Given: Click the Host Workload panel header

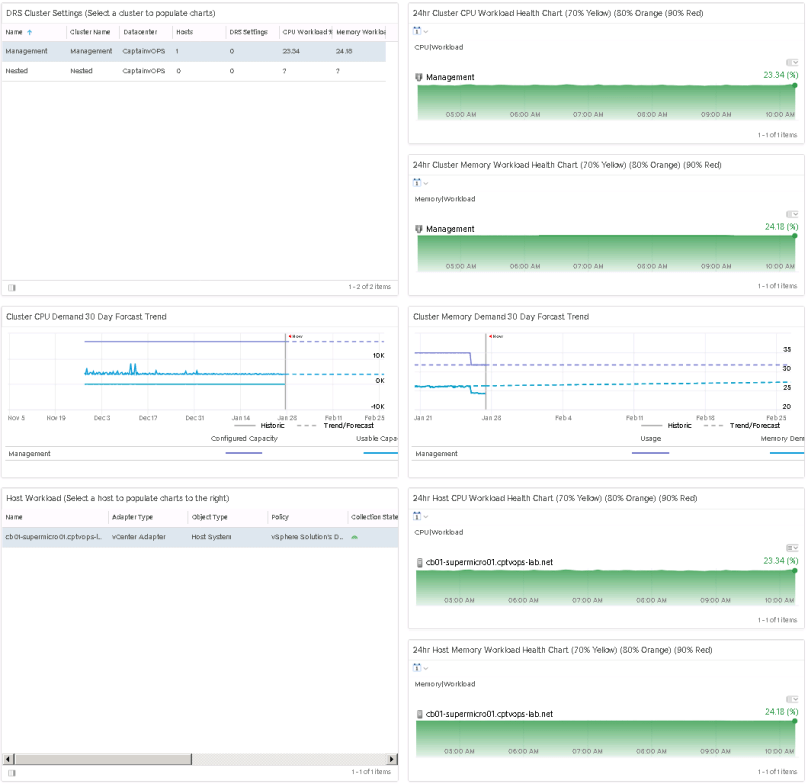Looking at the screenshot, I should [100, 498].
